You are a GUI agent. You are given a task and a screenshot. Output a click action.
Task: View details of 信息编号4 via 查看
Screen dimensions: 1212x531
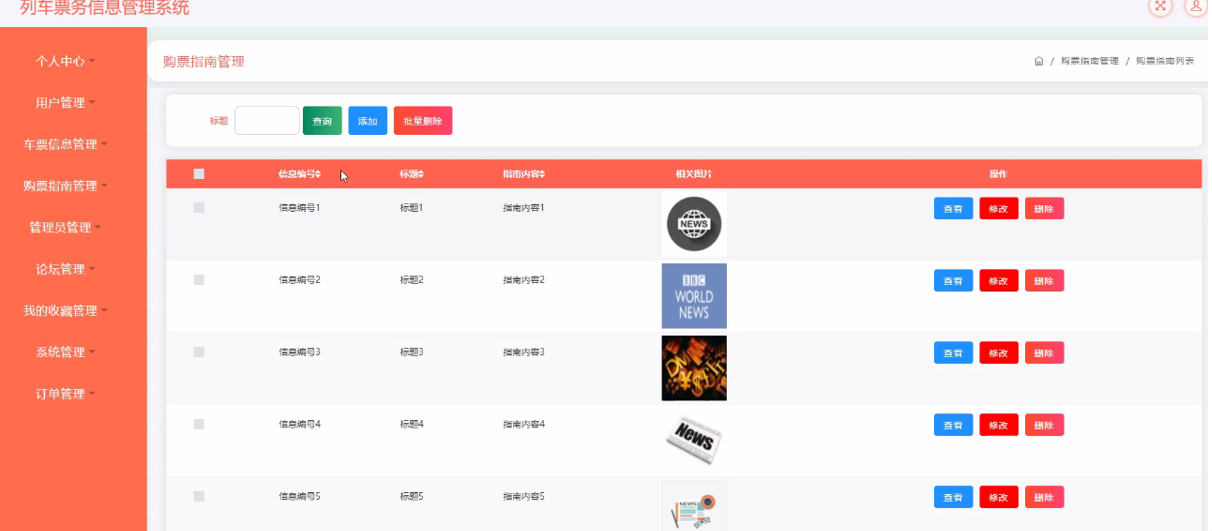(953, 425)
